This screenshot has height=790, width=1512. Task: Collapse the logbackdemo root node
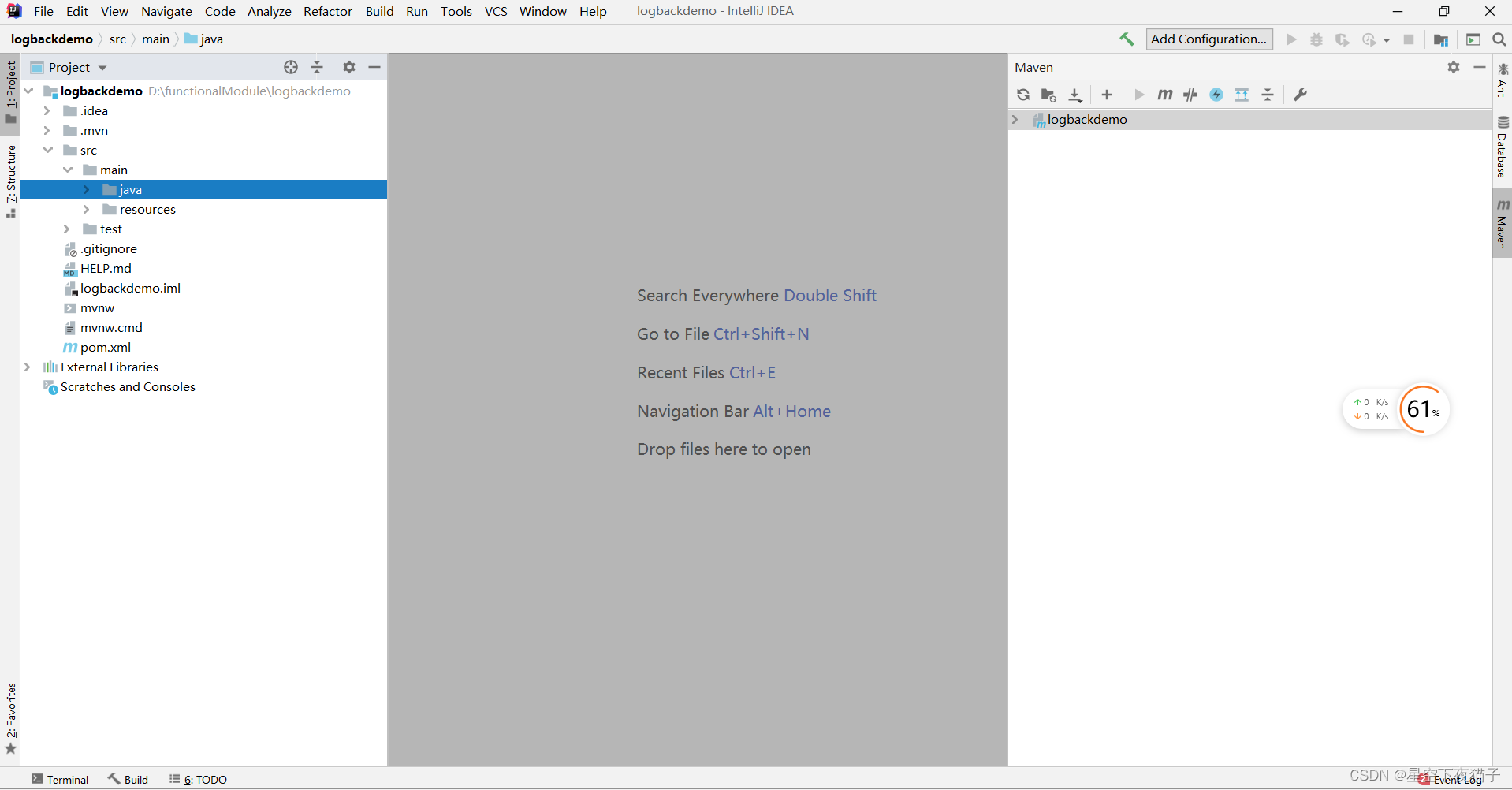pos(29,91)
